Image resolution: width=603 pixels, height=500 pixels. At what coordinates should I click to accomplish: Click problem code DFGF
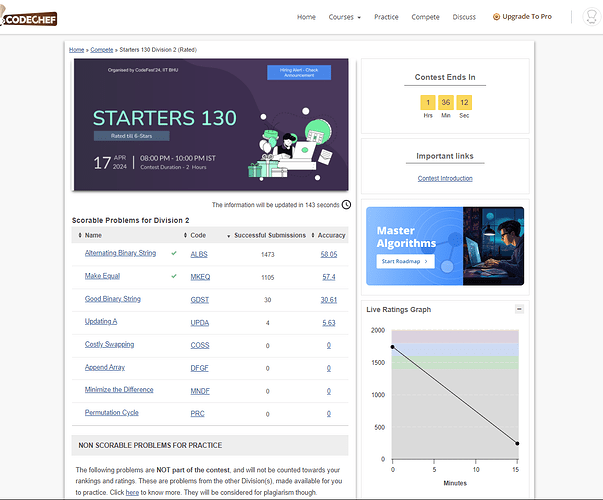click(199, 368)
